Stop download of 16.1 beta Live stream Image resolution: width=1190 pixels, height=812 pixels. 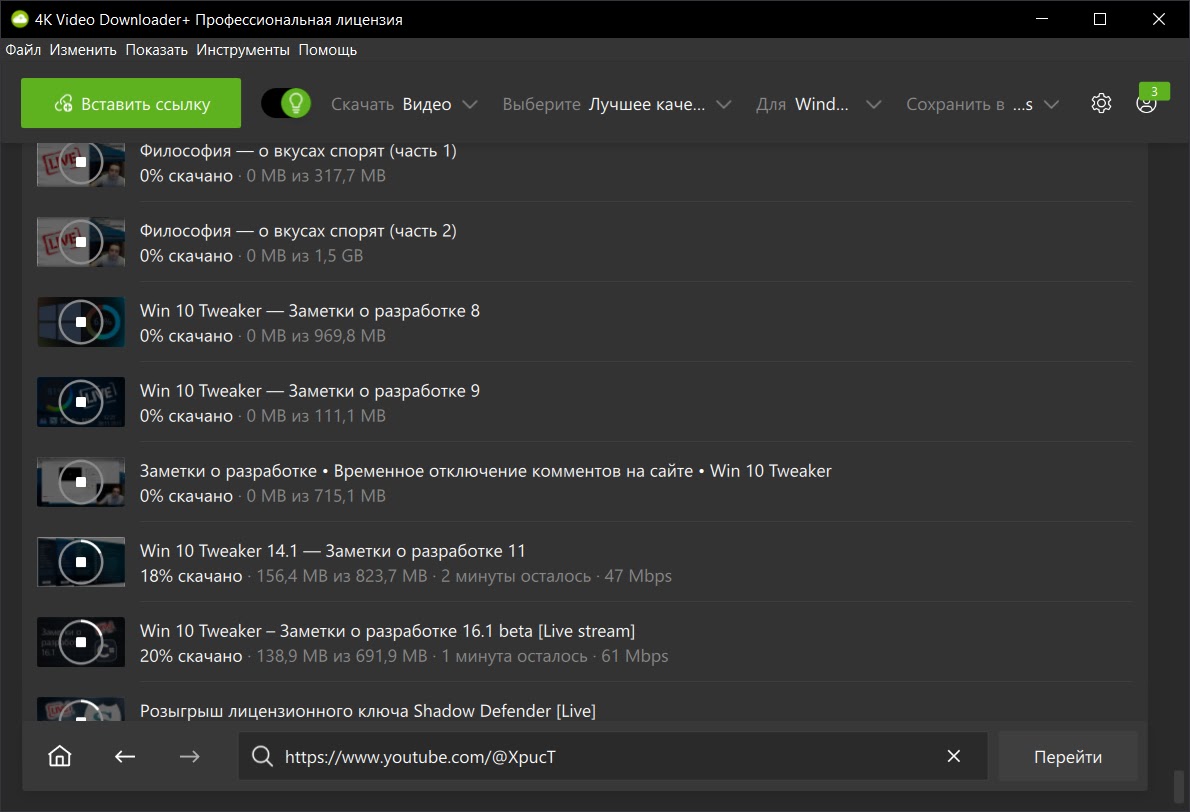80,642
